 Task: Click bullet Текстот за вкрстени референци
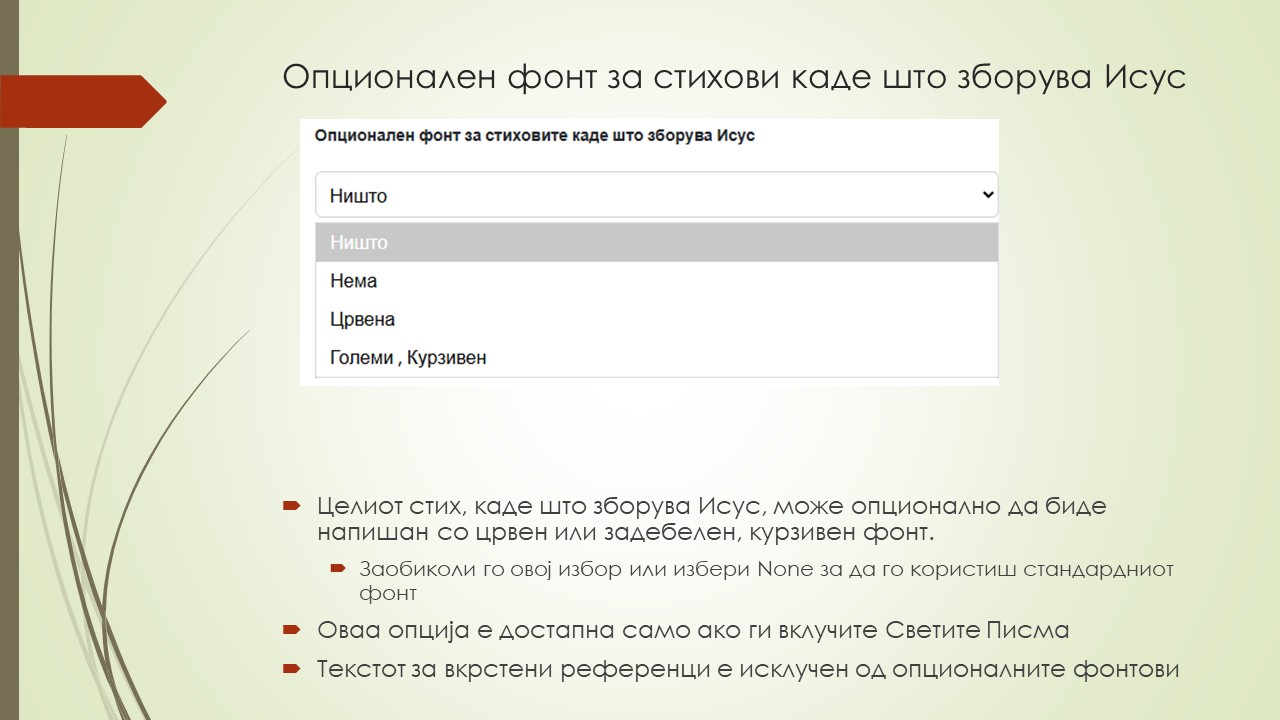pos(748,669)
